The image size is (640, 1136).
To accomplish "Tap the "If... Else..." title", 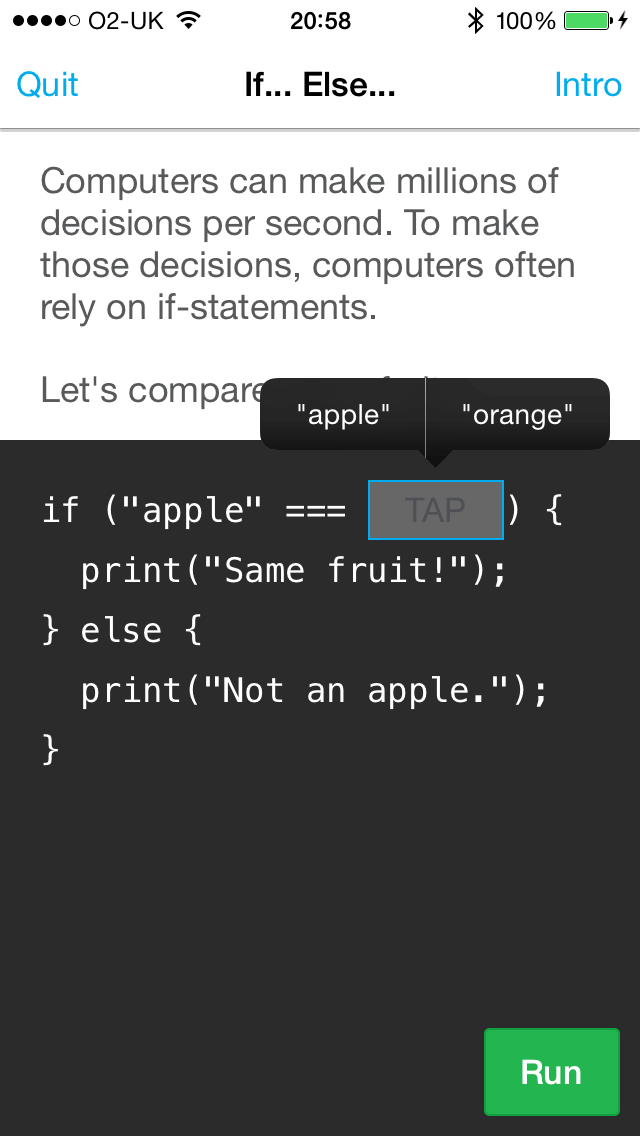I will [x=320, y=85].
